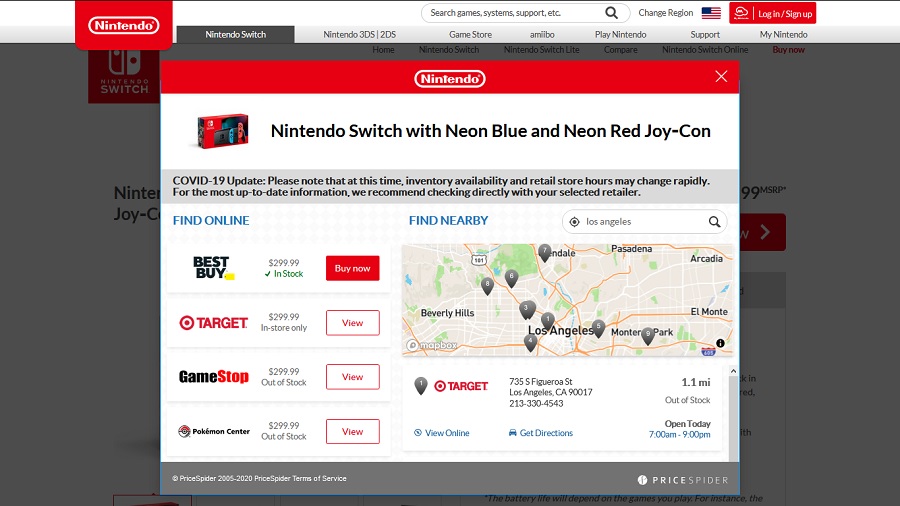Open the Nintendo 3DS | 2DS nav tab
This screenshot has width=900, height=506.
click(359, 34)
